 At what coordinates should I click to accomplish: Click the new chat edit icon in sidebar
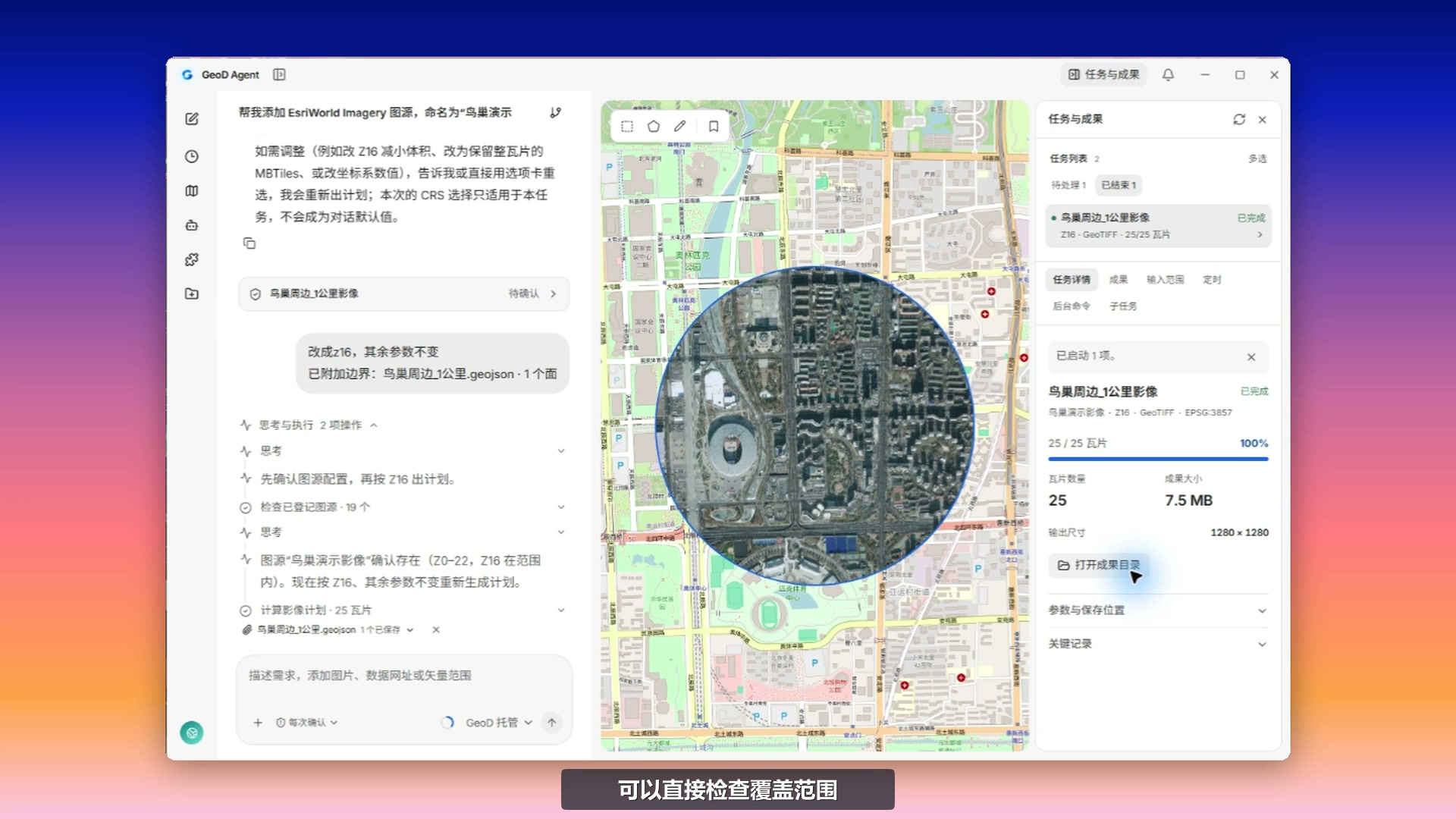[192, 119]
